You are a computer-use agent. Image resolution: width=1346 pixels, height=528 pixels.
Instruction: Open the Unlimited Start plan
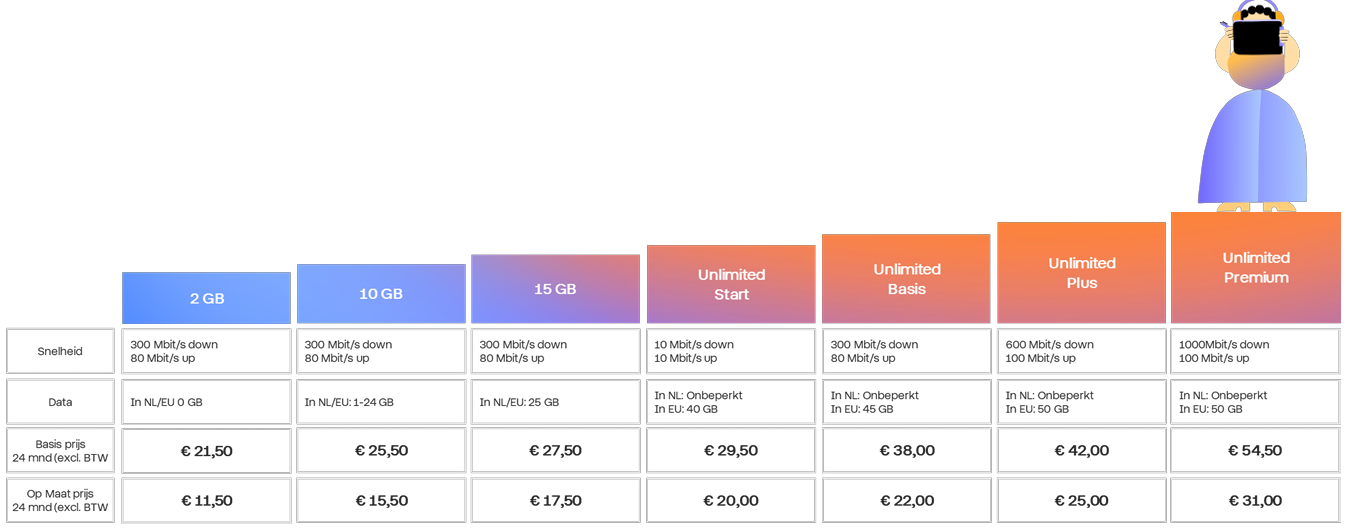pos(731,284)
